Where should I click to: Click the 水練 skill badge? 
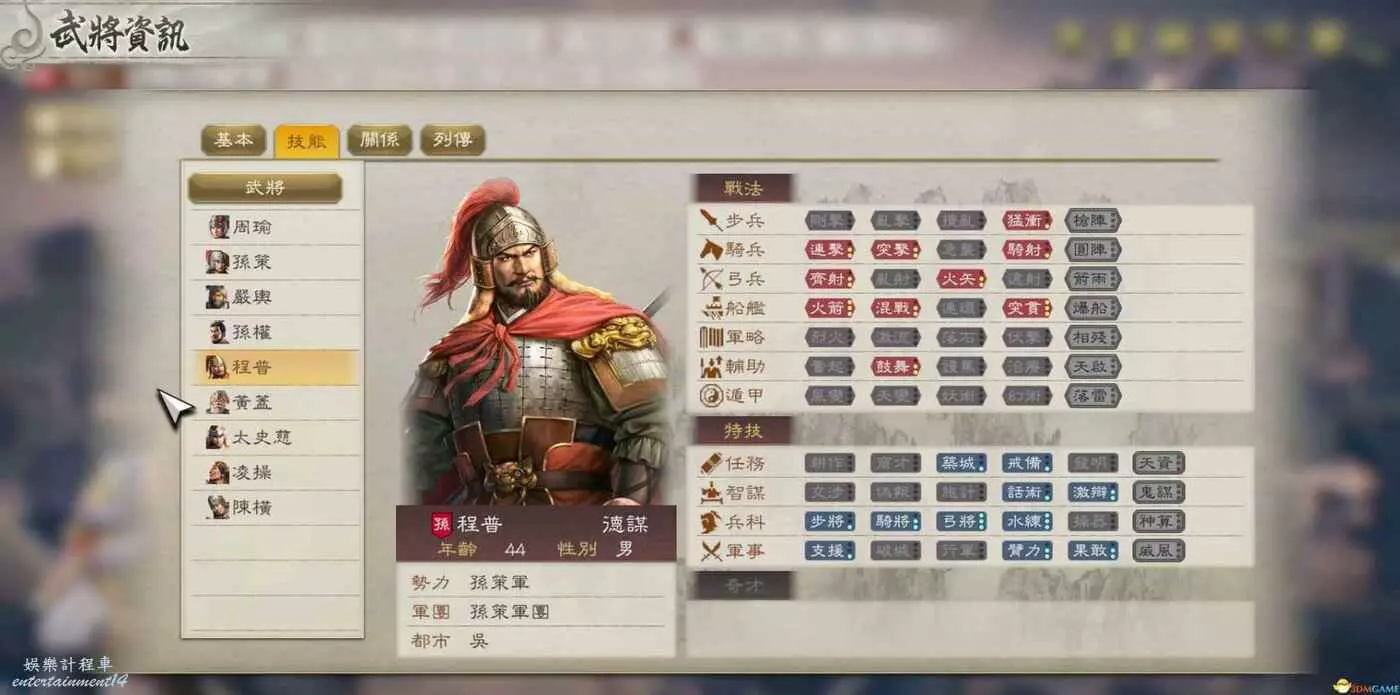[1028, 521]
